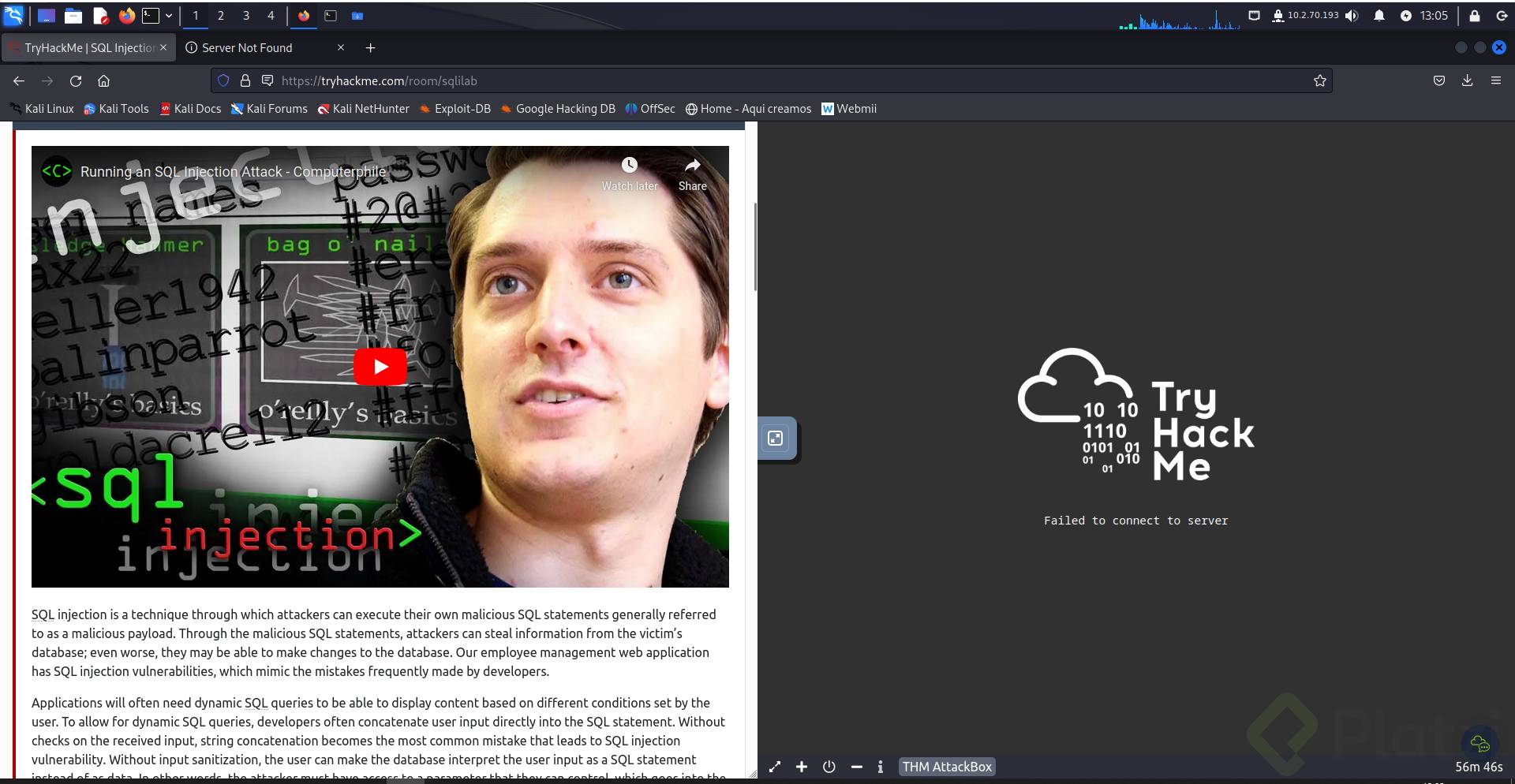The height and width of the screenshot is (784, 1515).
Task: Terminate the AttackBox with power icon
Action: 829,767
